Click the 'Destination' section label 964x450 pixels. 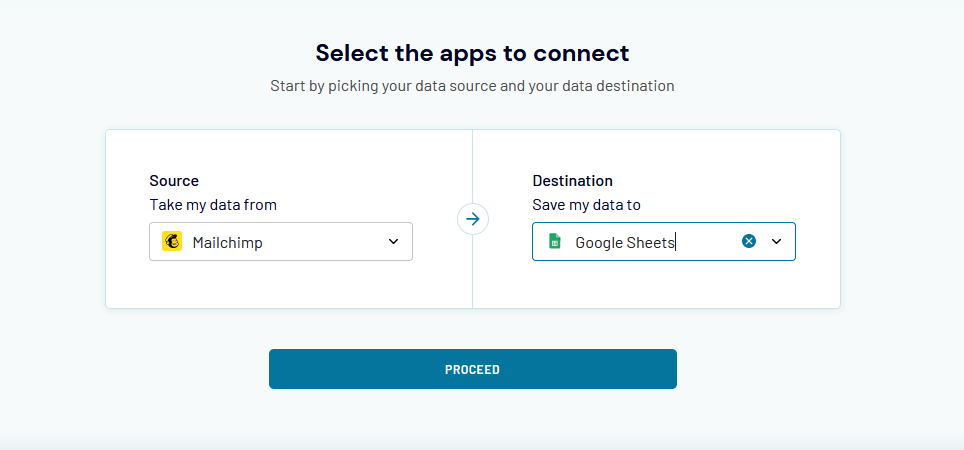coord(572,181)
